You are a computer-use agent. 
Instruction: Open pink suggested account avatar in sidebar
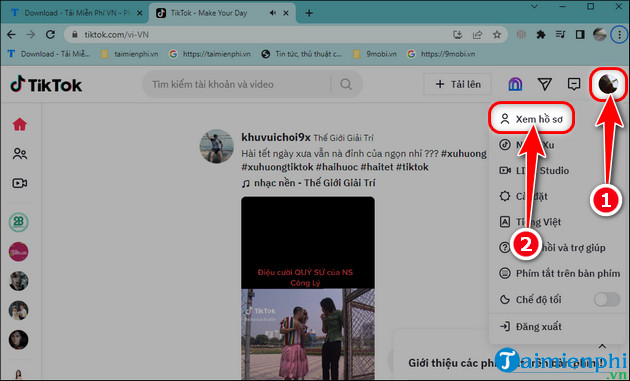(x=18, y=252)
